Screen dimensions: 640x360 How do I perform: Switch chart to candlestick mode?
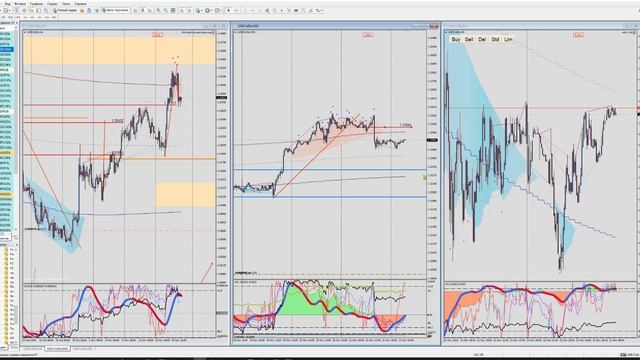[x=143, y=10]
